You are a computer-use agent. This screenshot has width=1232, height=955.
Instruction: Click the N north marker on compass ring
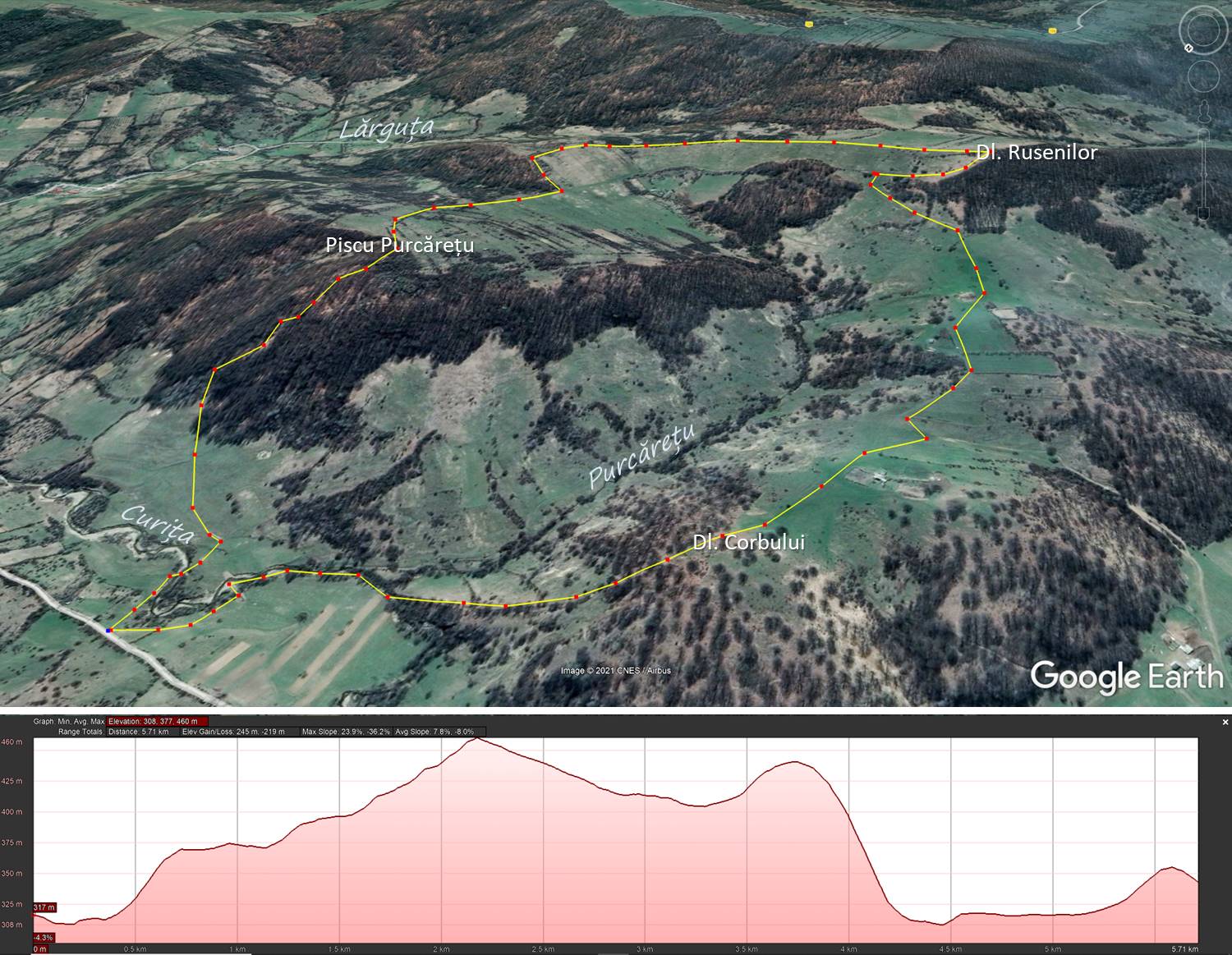[x=1188, y=48]
